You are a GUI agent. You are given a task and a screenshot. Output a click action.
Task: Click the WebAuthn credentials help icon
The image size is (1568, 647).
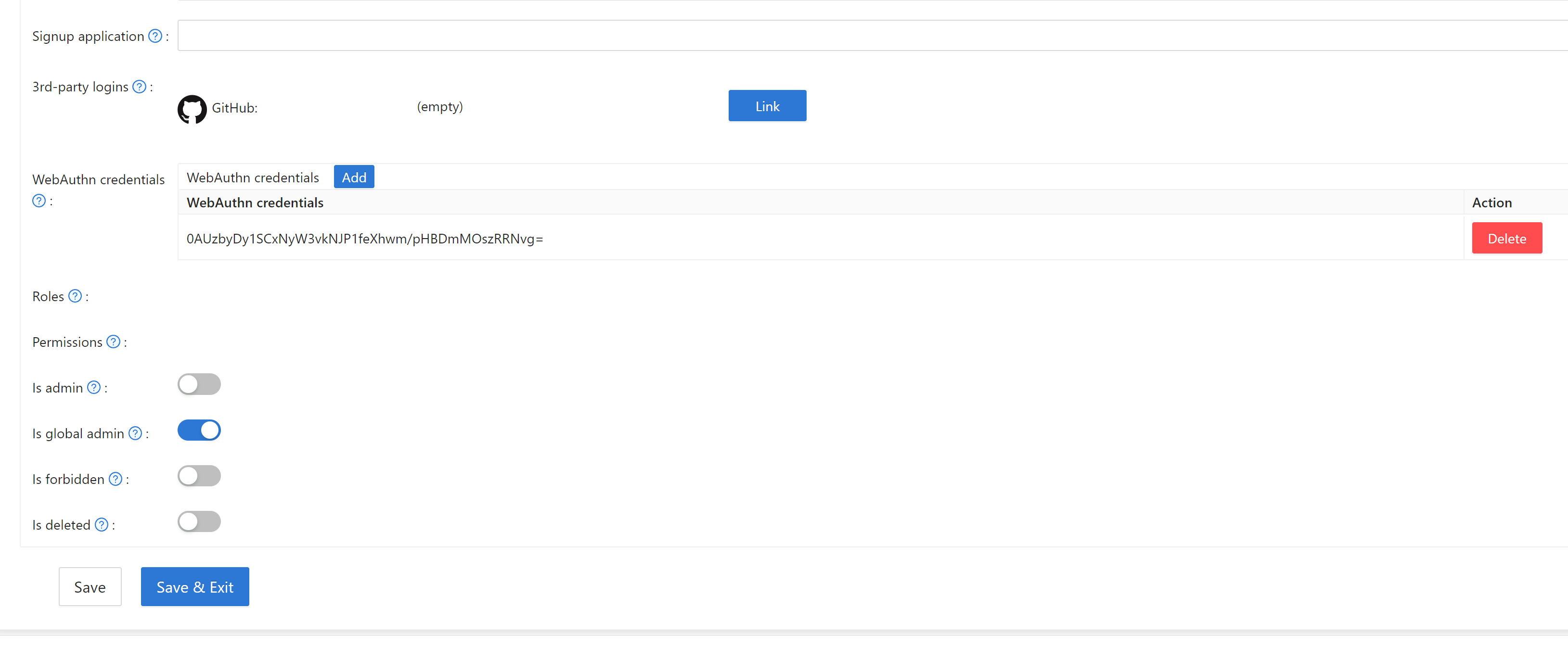pyautogui.click(x=39, y=200)
